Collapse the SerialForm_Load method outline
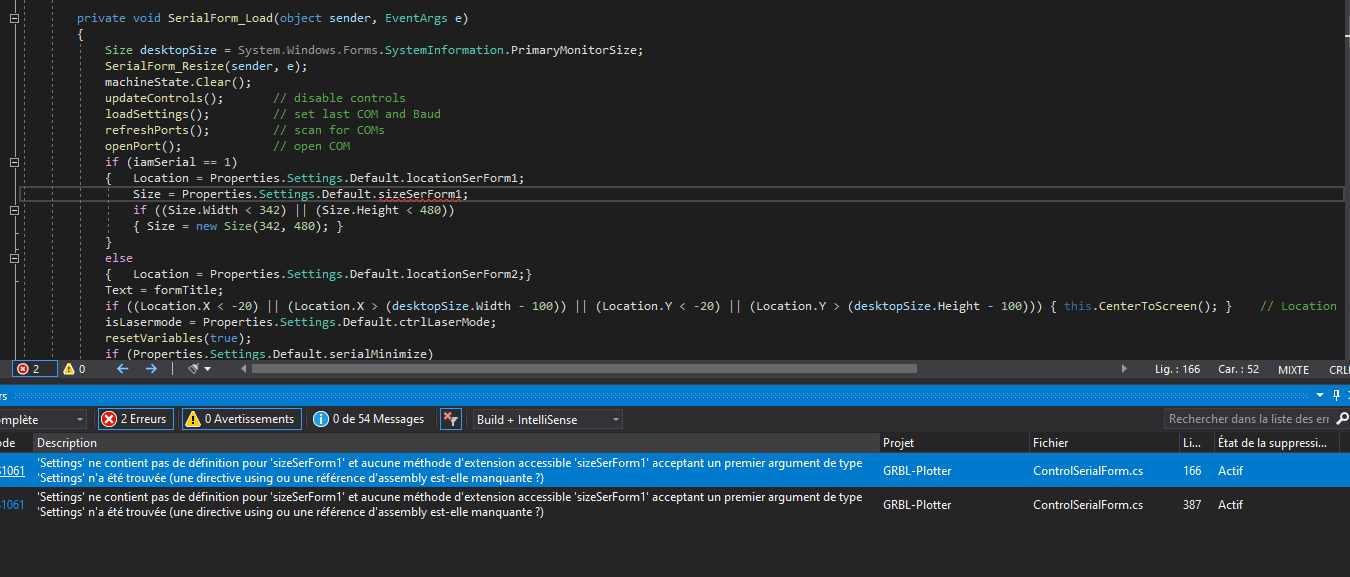The width and height of the screenshot is (1350, 577). pyautogui.click(x=15, y=18)
